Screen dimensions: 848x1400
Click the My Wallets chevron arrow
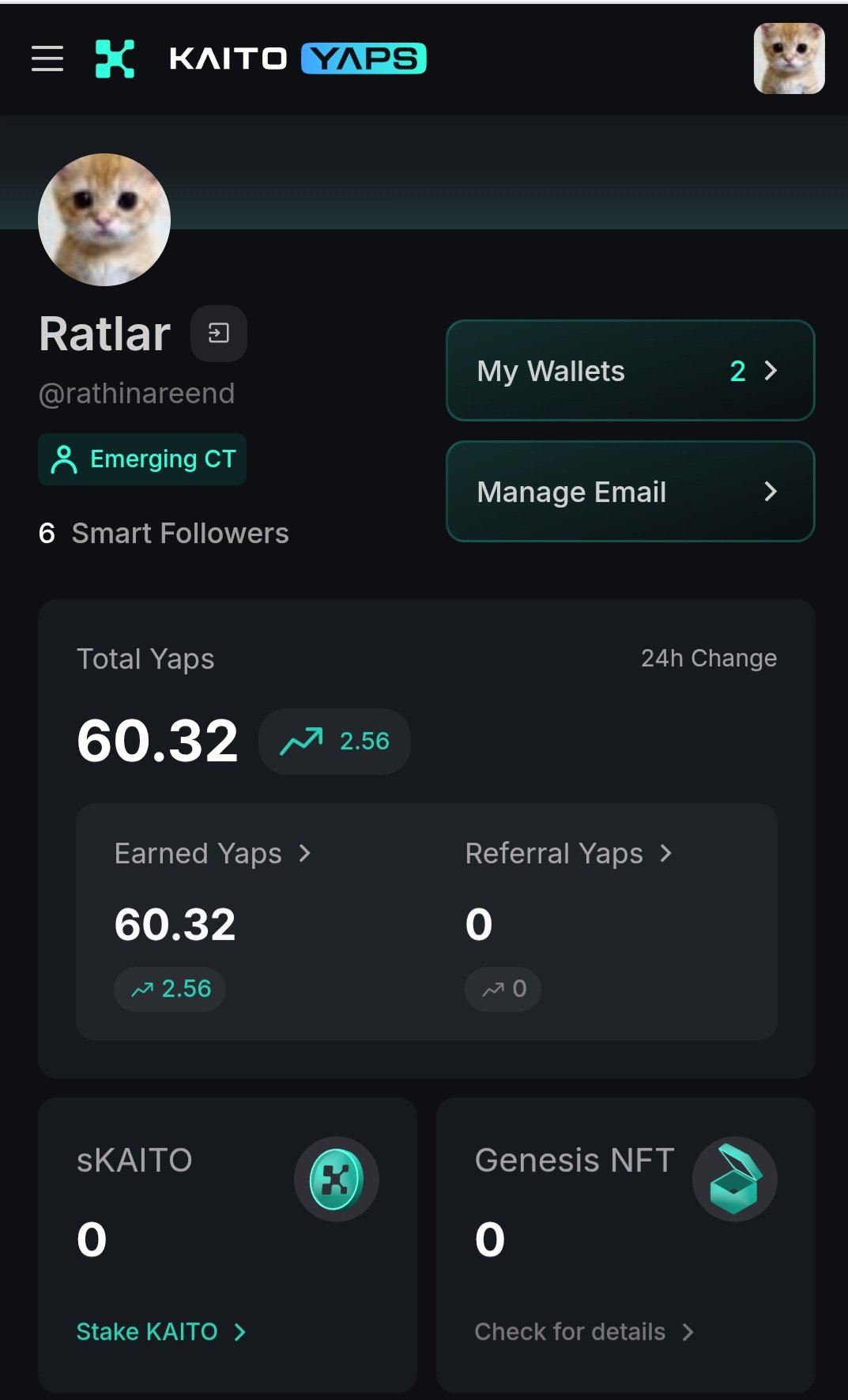(x=771, y=371)
